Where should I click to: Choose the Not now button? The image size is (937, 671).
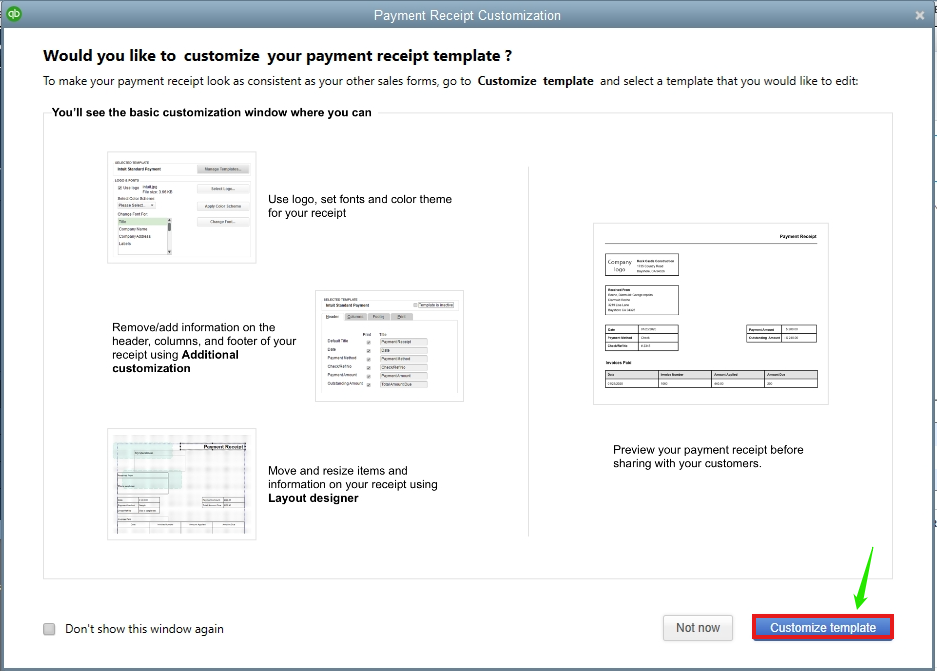[697, 627]
